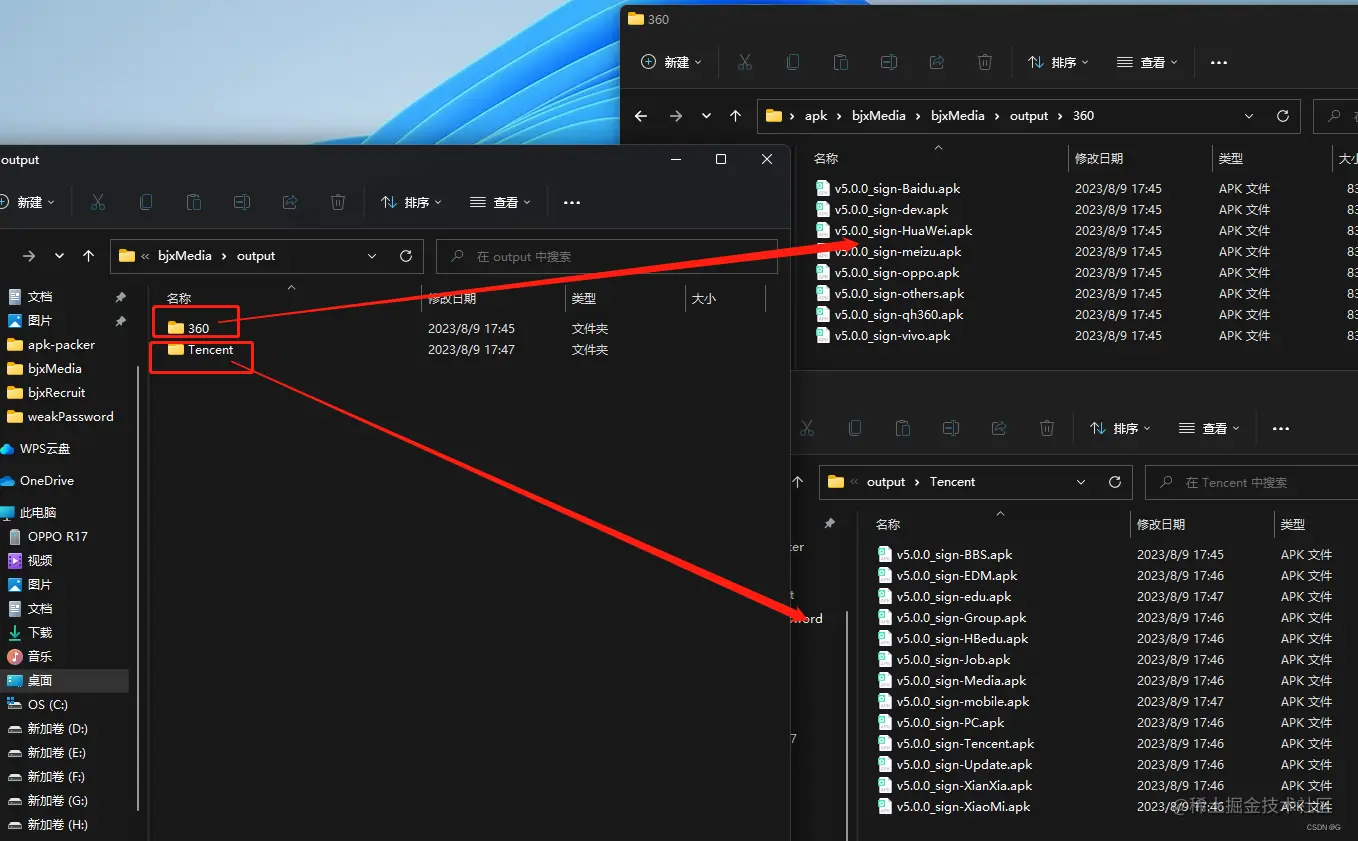
Task: Go back in the 360 window
Action: pyautogui.click(x=642, y=116)
